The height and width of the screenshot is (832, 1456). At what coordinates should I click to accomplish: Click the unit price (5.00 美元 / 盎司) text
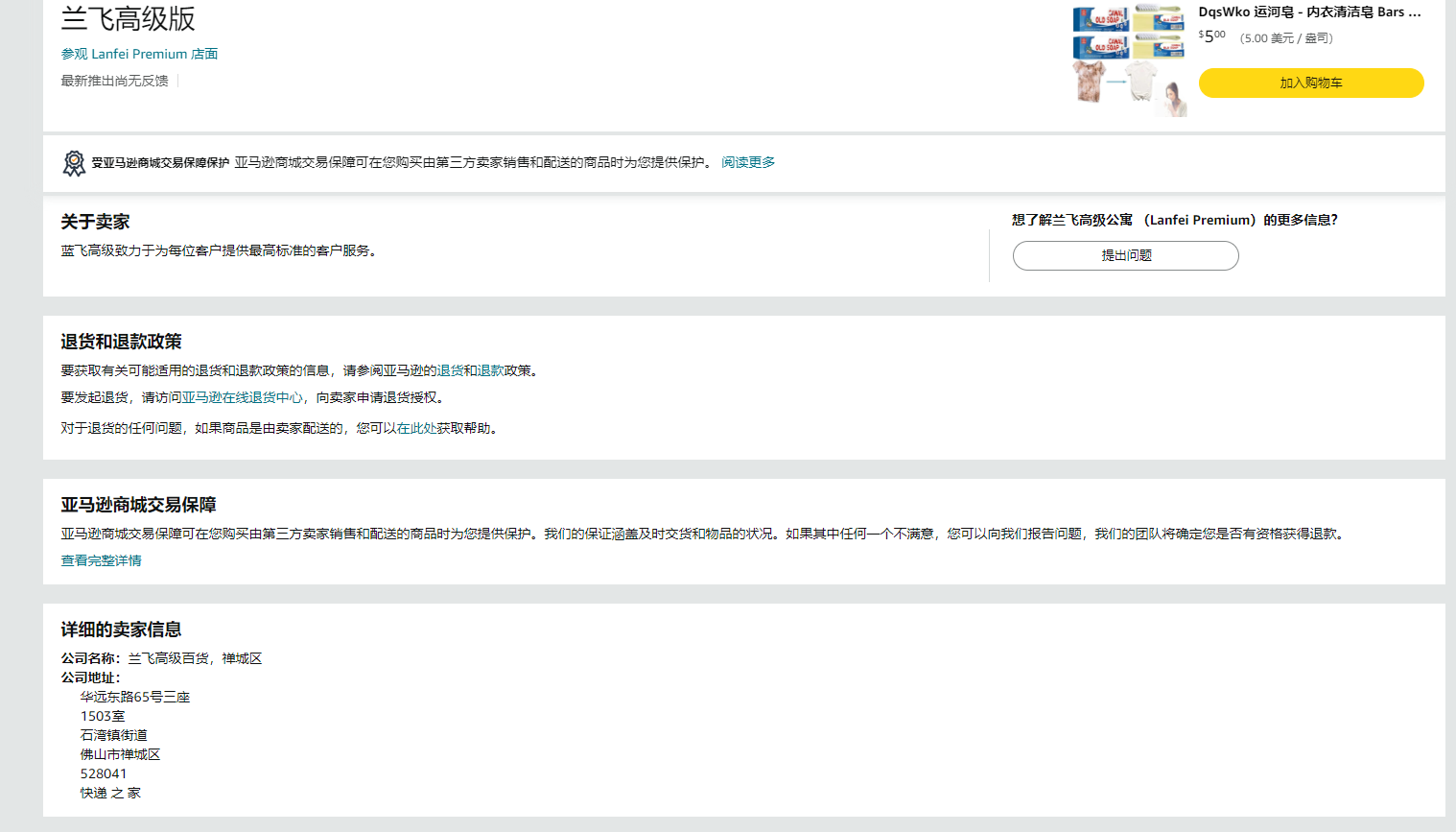(1286, 38)
